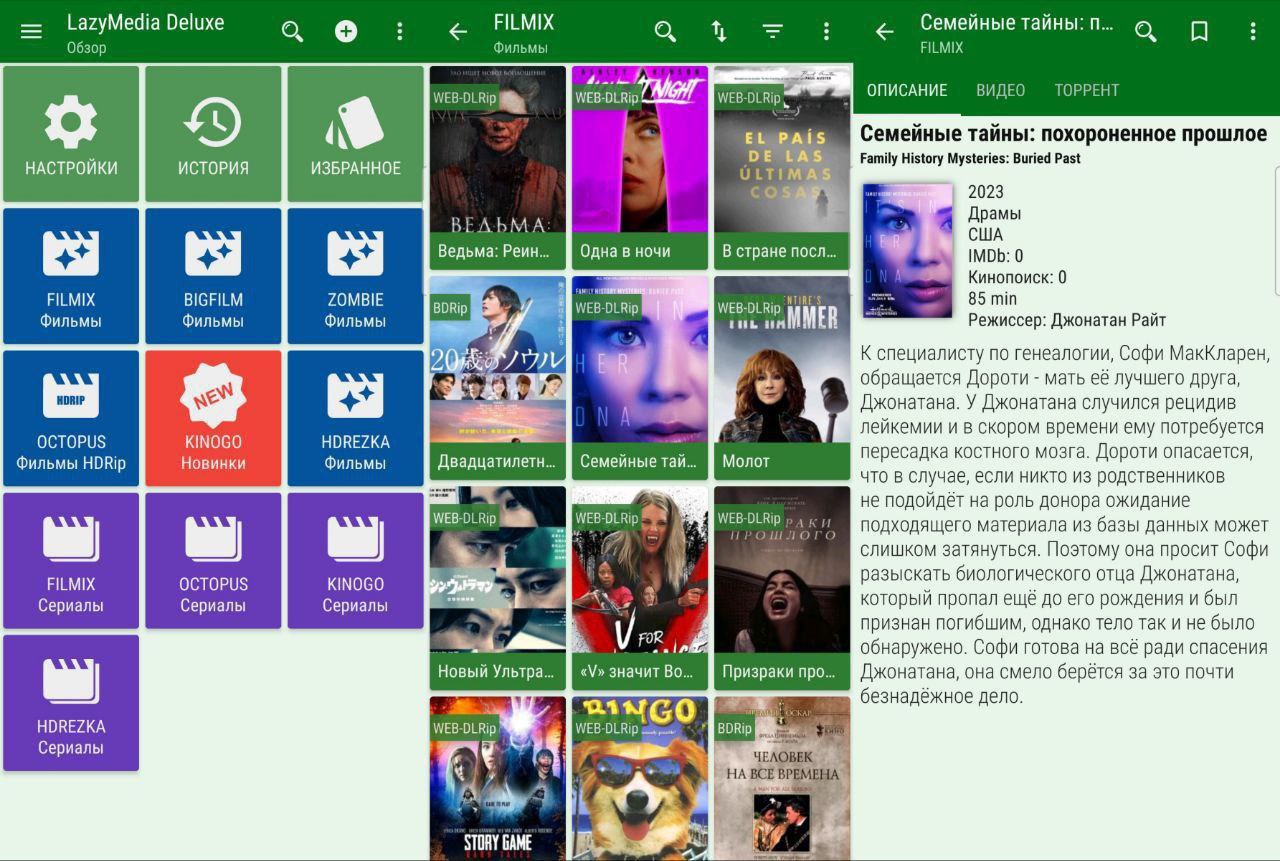The width and height of the screenshot is (1280, 861).
Task: Open the Ведьма: Реин... movie poster
Action: click(x=498, y=168)
